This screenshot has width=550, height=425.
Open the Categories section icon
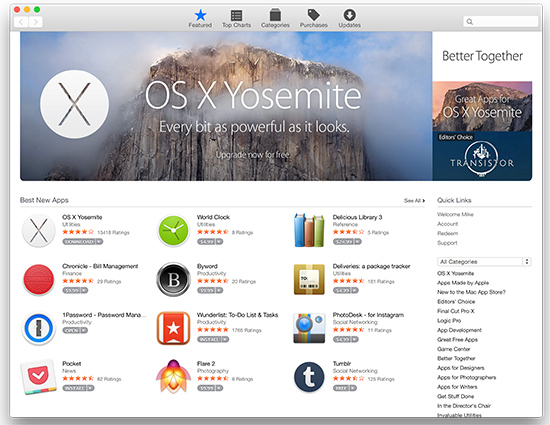click(x=275, y=15)
